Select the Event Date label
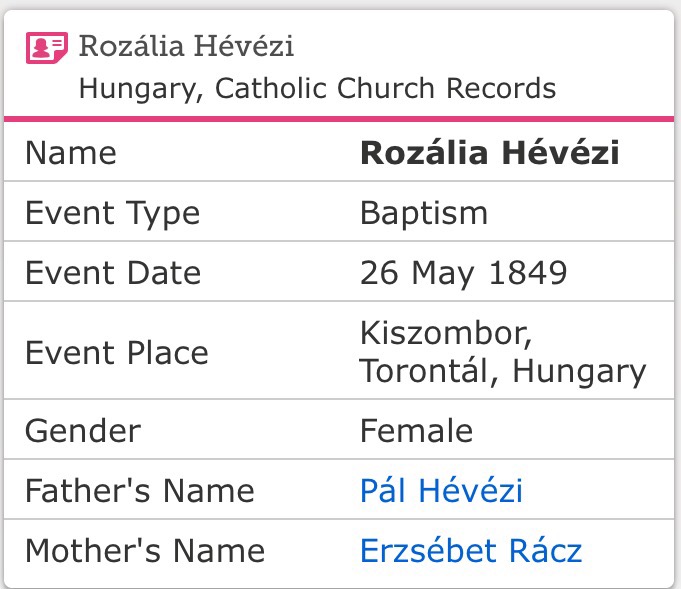 coord(112,273)
